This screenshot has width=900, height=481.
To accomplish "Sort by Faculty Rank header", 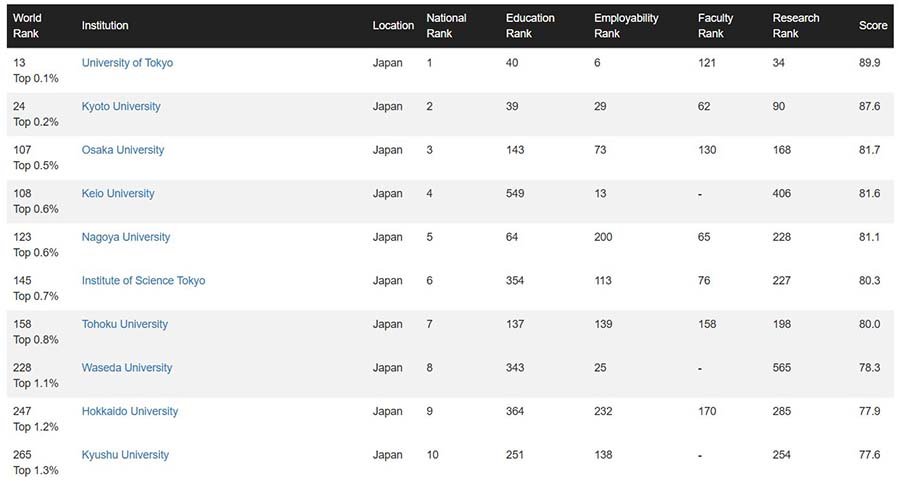I will pos(715,26).
